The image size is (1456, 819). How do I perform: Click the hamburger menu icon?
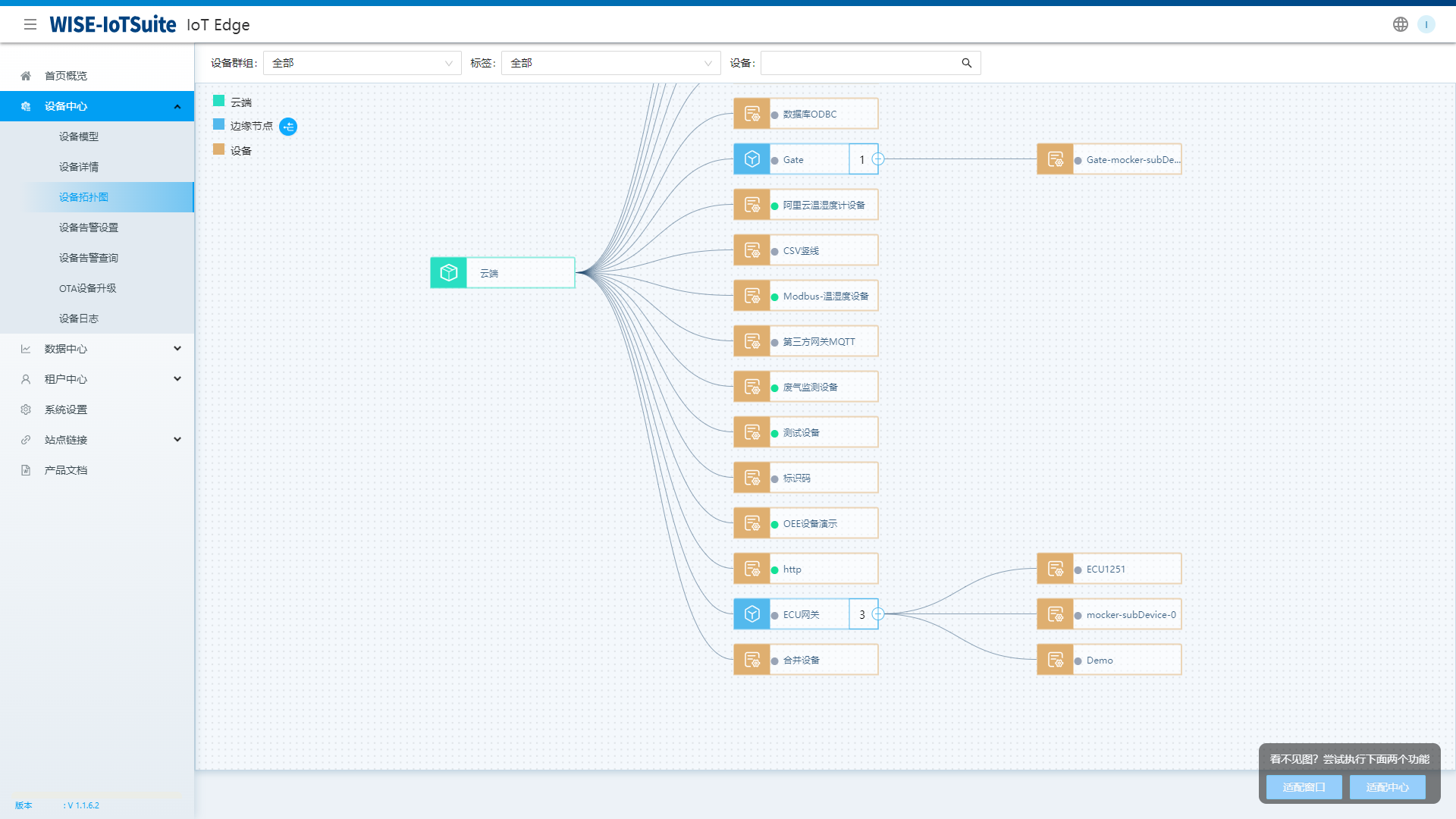click(x=30, y=24)
